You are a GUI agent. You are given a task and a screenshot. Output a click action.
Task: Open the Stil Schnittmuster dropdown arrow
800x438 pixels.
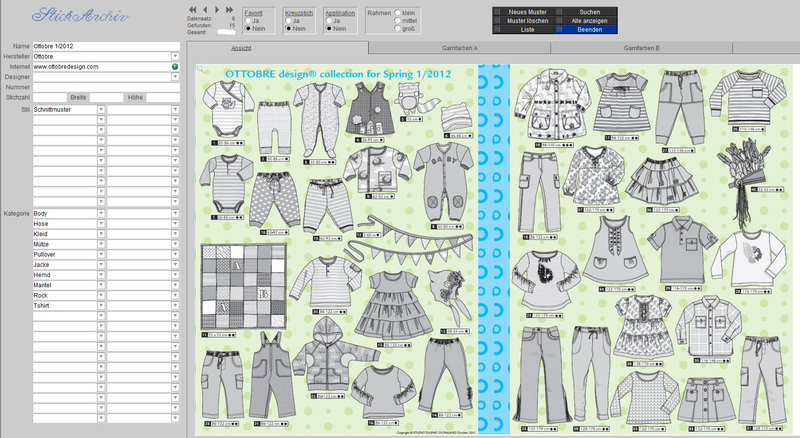(101, 110)
